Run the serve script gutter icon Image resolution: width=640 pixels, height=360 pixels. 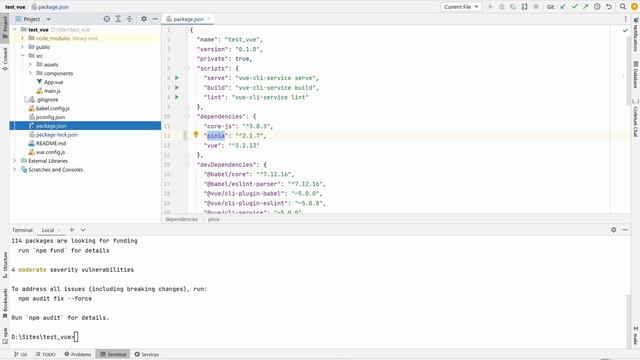click(177, 78)
